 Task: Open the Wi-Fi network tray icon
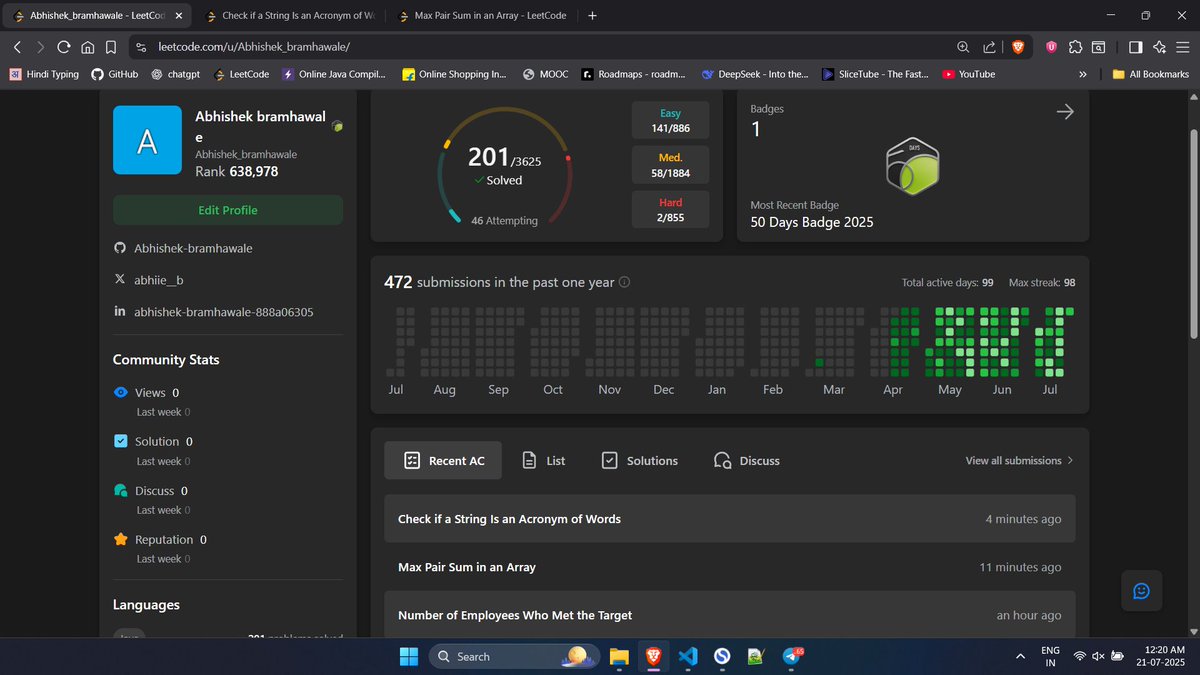point(1080,656)
